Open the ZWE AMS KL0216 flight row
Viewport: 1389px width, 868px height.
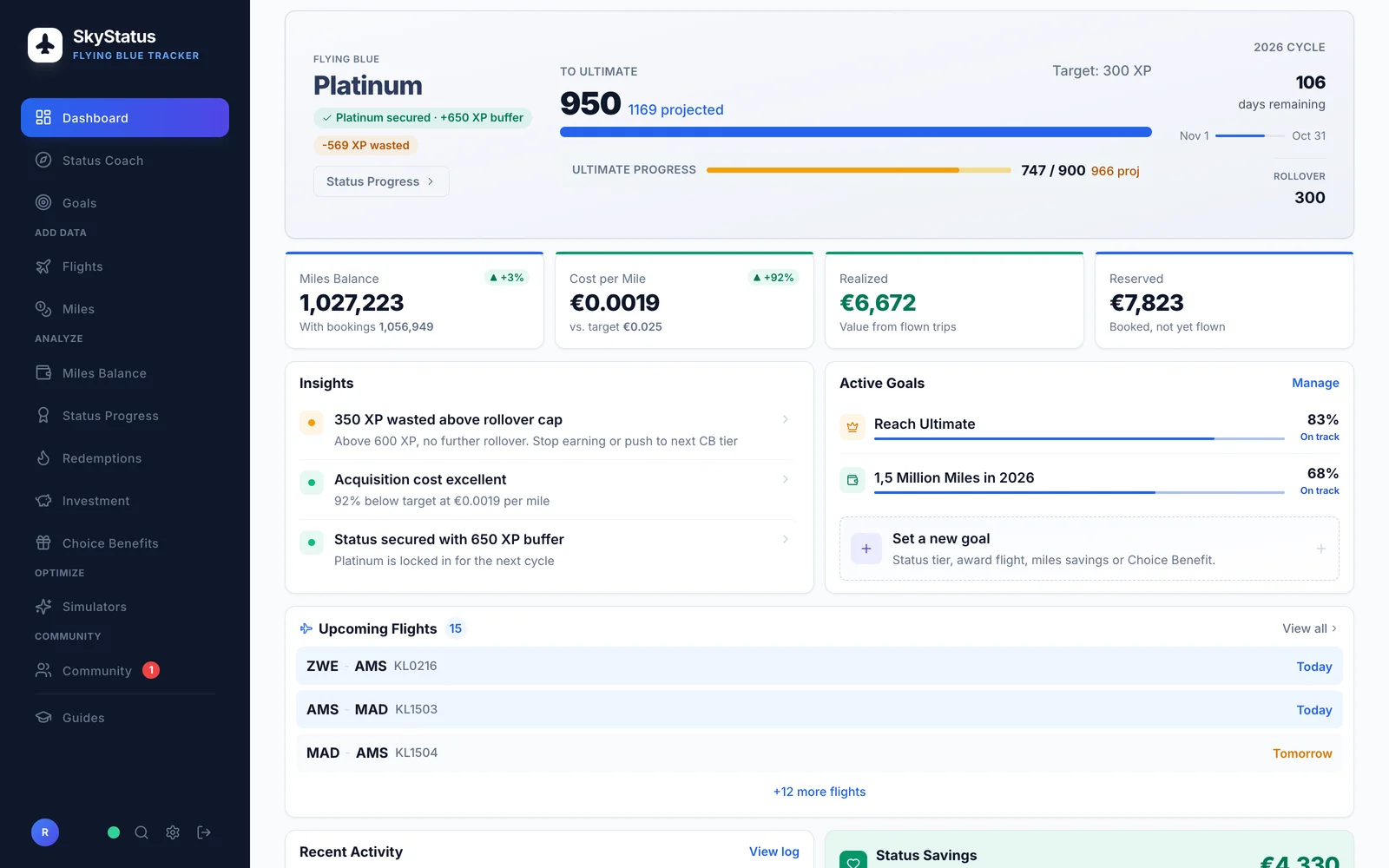pos(820,666)
